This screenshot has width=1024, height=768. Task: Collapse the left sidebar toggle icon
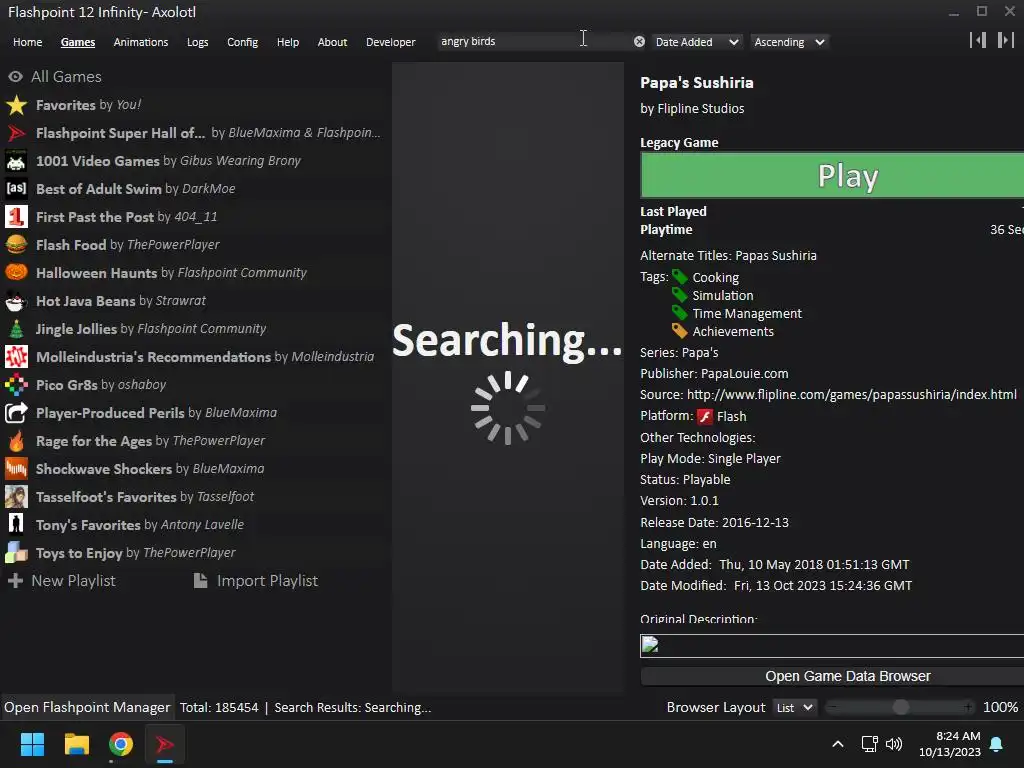point(978,40)
